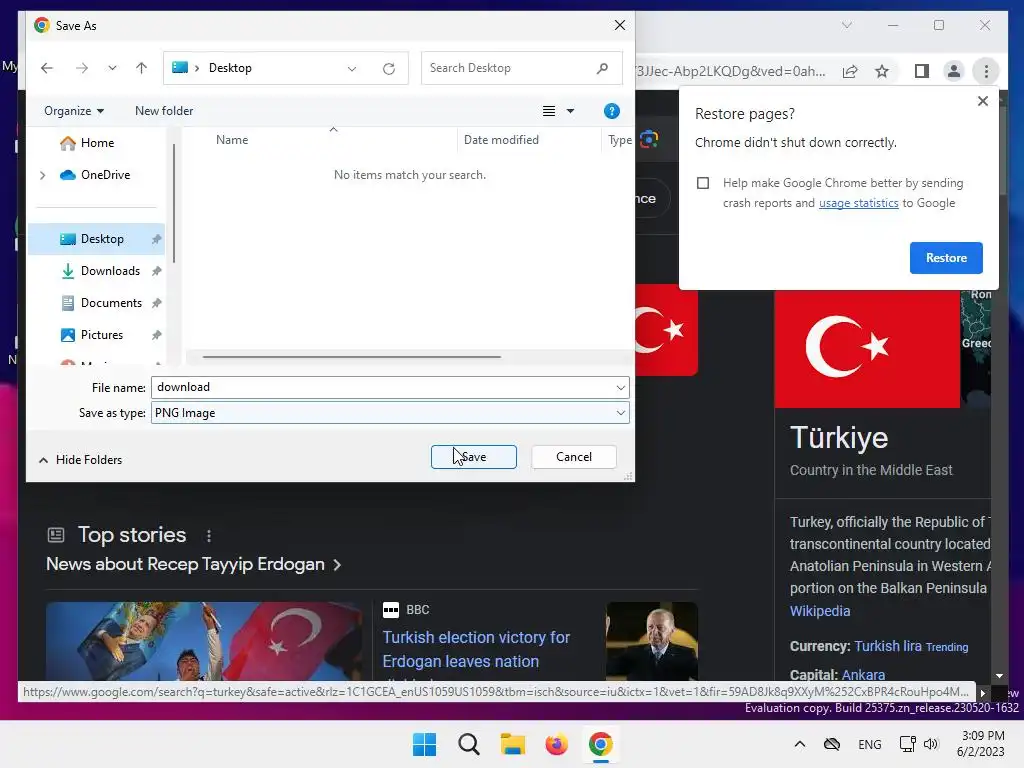
Task: Click pin icon next to Downloads
Action: [x=156, y=271]
